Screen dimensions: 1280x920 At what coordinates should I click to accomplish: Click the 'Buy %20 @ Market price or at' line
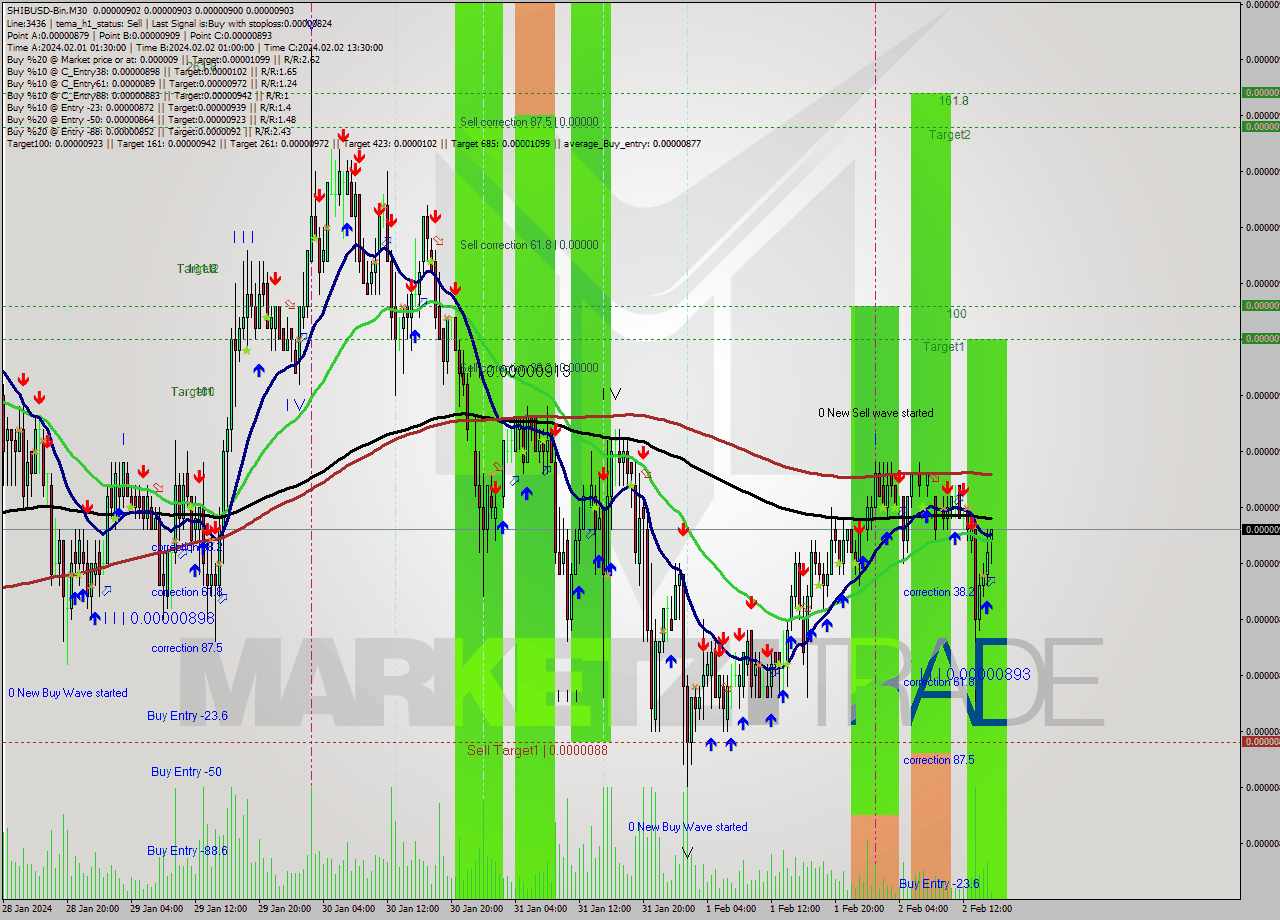click(x=162, y=59)
